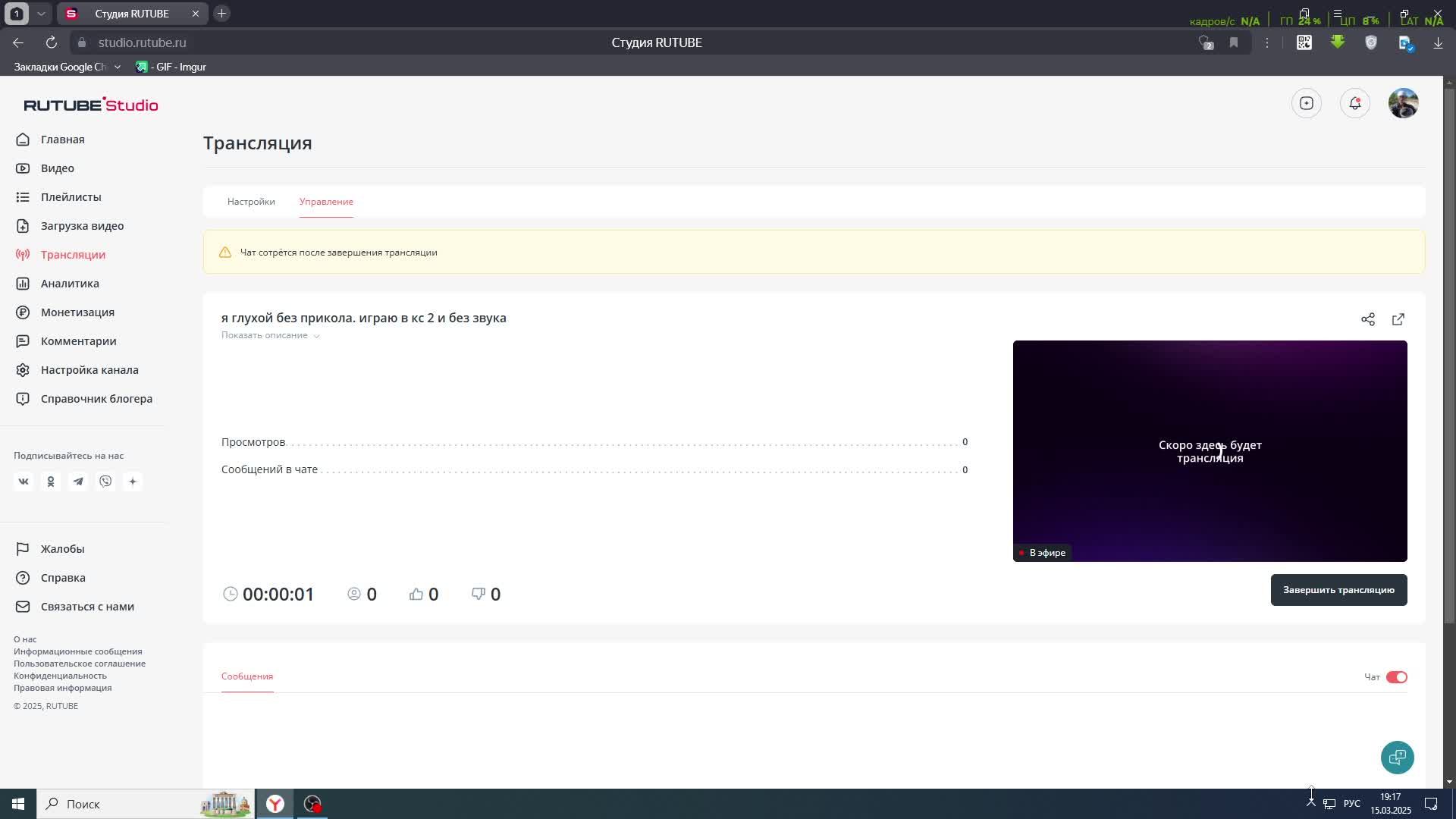Open Пользовательское соглашение link
Image resolution: width=1456 pixels, height=819 pixels.
point(80,664)
